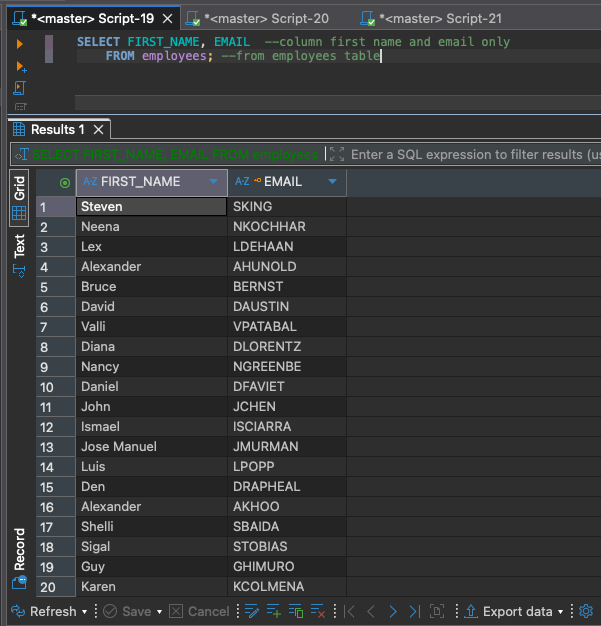Close the Script-19 editor tab

pos(168,19)
